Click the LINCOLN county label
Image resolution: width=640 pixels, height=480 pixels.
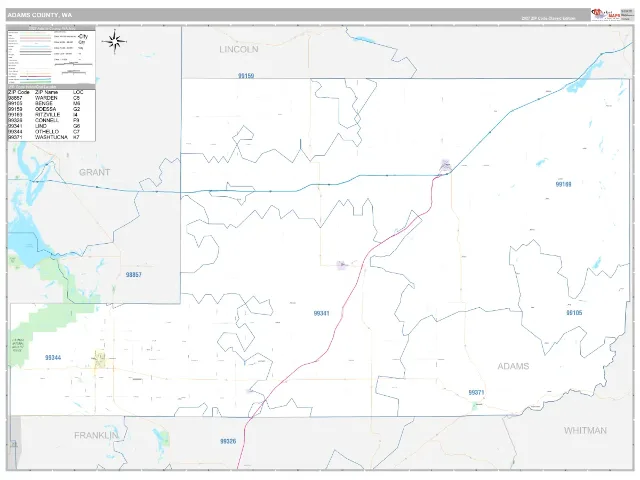click(x=239, y=49)
